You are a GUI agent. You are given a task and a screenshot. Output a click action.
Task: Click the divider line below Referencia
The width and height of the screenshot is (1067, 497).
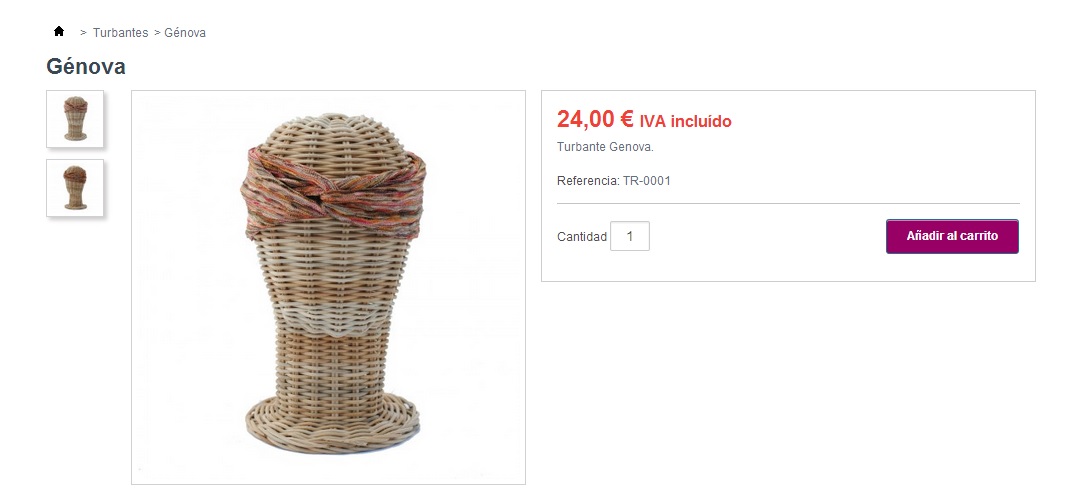(788, 204)
